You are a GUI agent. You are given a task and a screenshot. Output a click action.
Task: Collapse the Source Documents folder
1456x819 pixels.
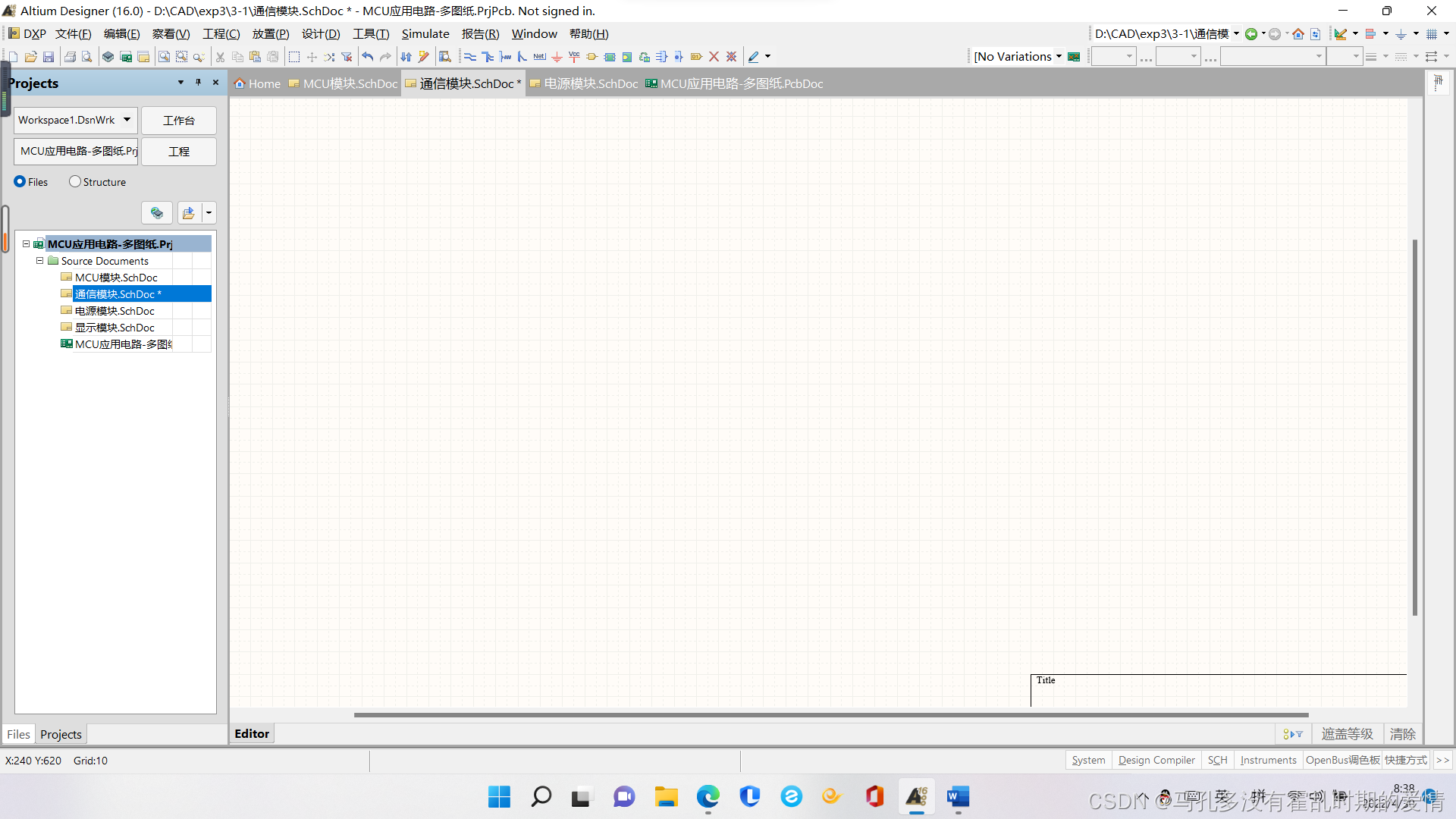(40, 261)
